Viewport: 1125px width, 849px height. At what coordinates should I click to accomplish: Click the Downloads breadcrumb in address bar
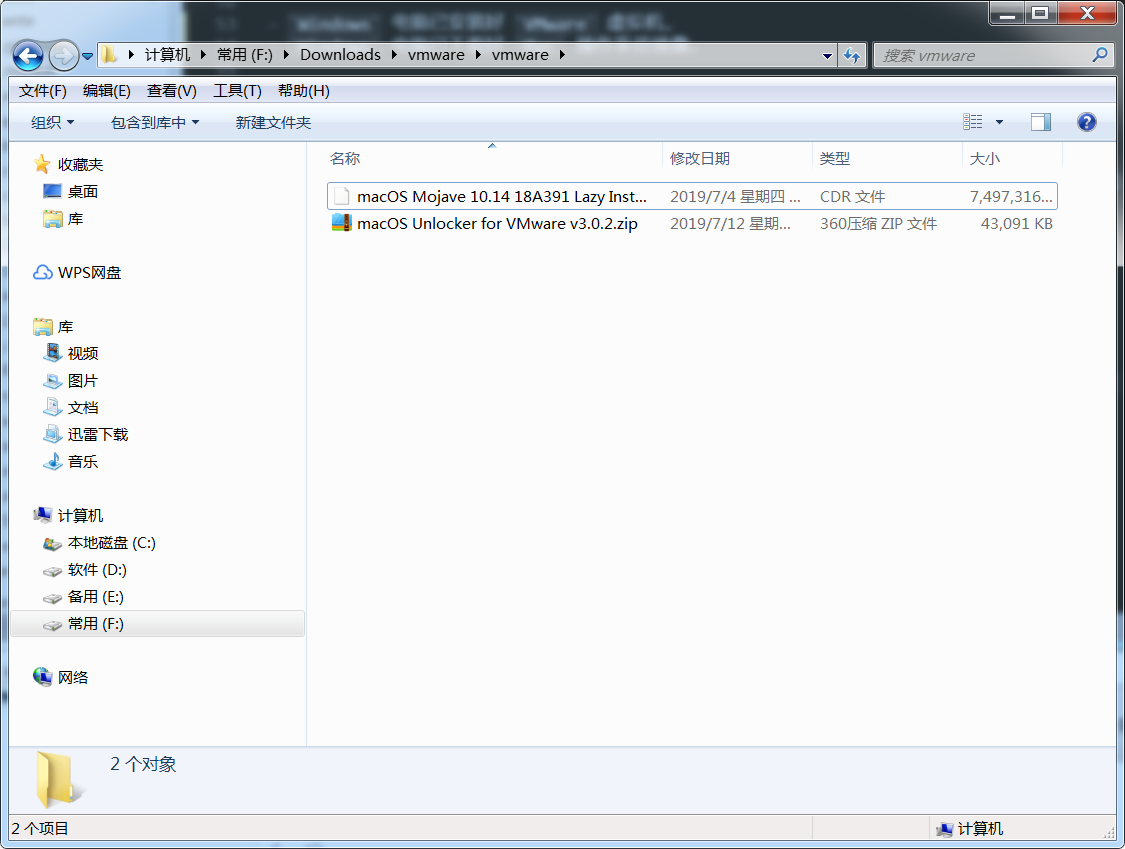[340, 55]
